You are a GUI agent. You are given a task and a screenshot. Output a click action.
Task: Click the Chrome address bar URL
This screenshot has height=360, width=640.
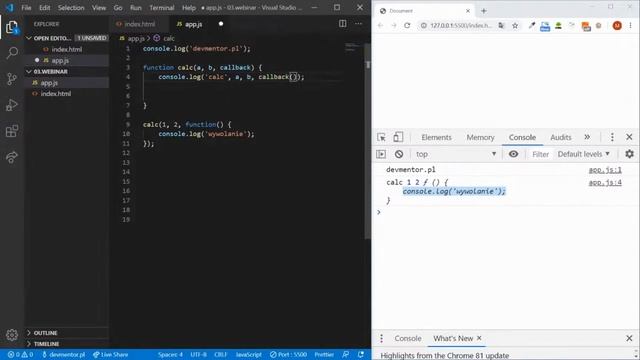click(461, 25)
